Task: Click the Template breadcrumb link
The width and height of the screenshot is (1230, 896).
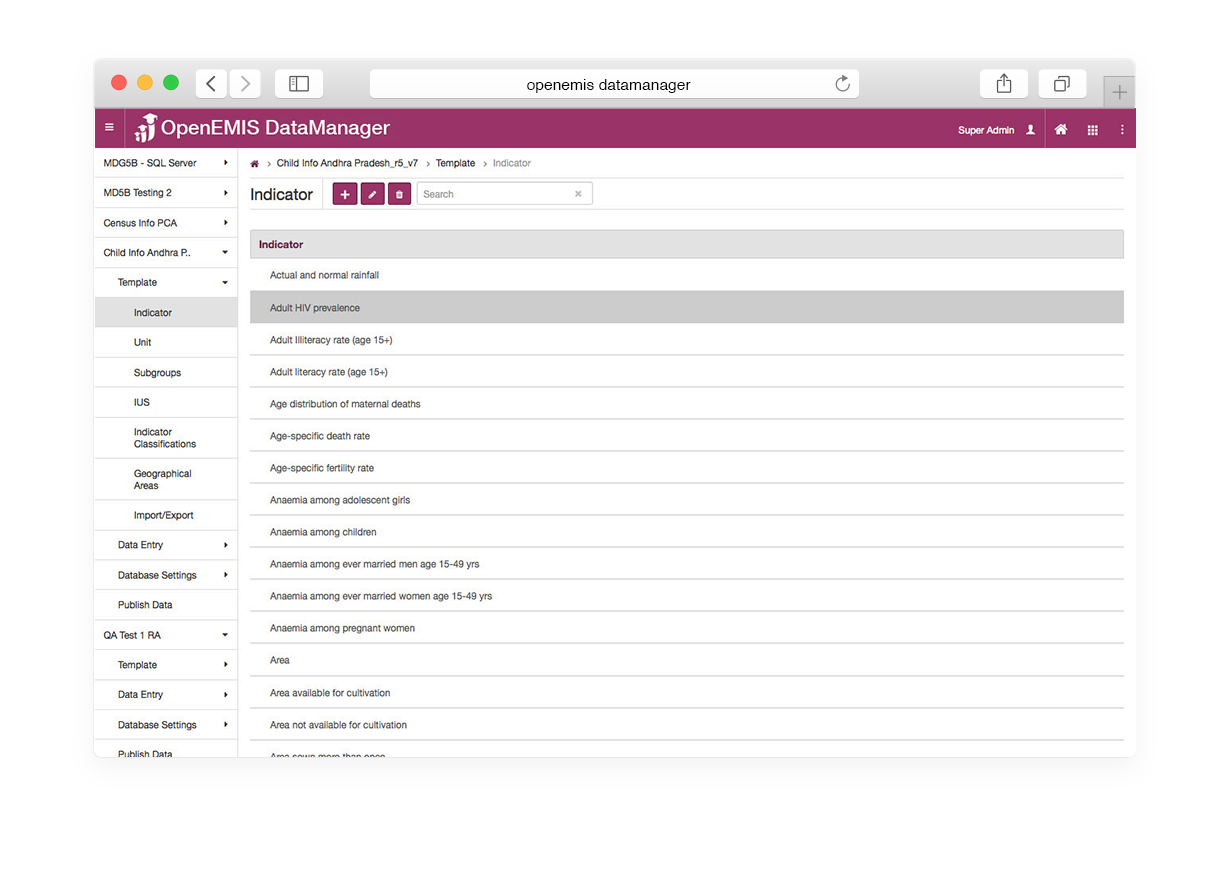Action: 455,163
